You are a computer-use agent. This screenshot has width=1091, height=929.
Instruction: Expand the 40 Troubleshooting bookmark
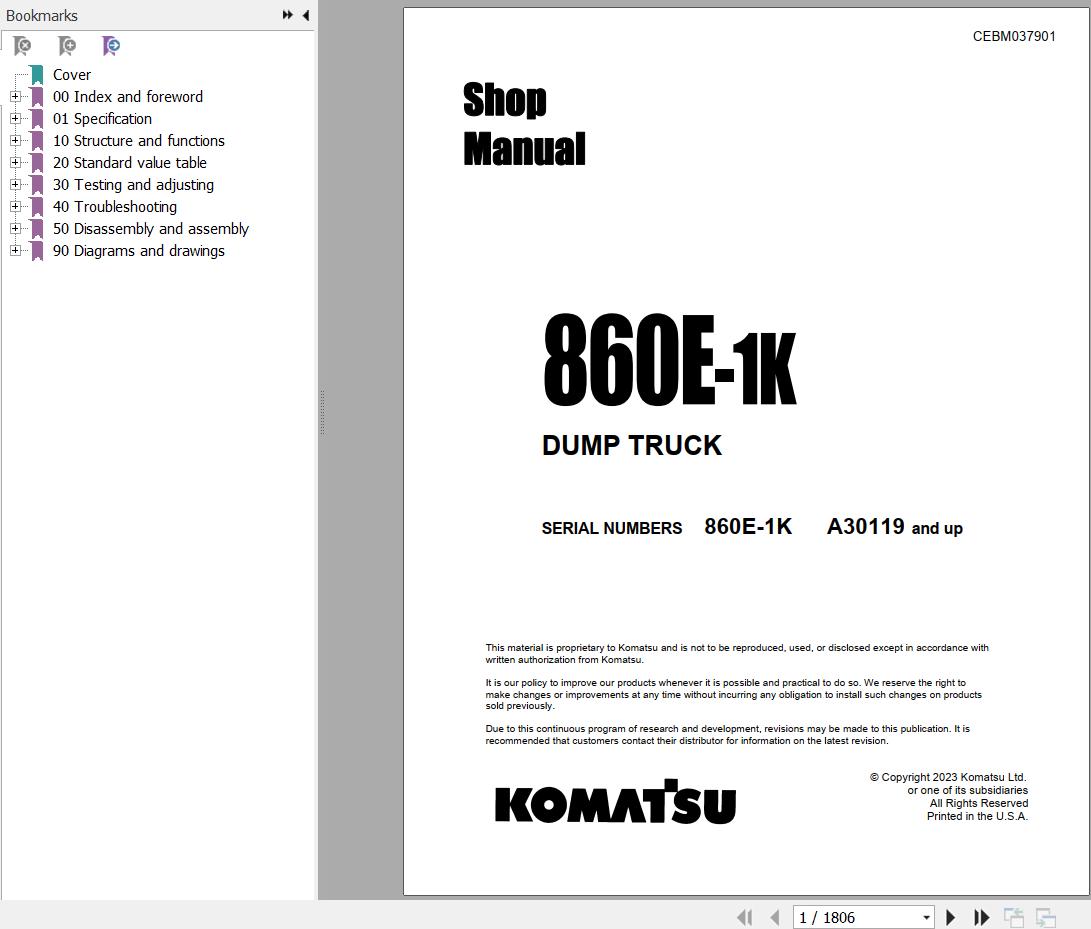coord(15,207)
